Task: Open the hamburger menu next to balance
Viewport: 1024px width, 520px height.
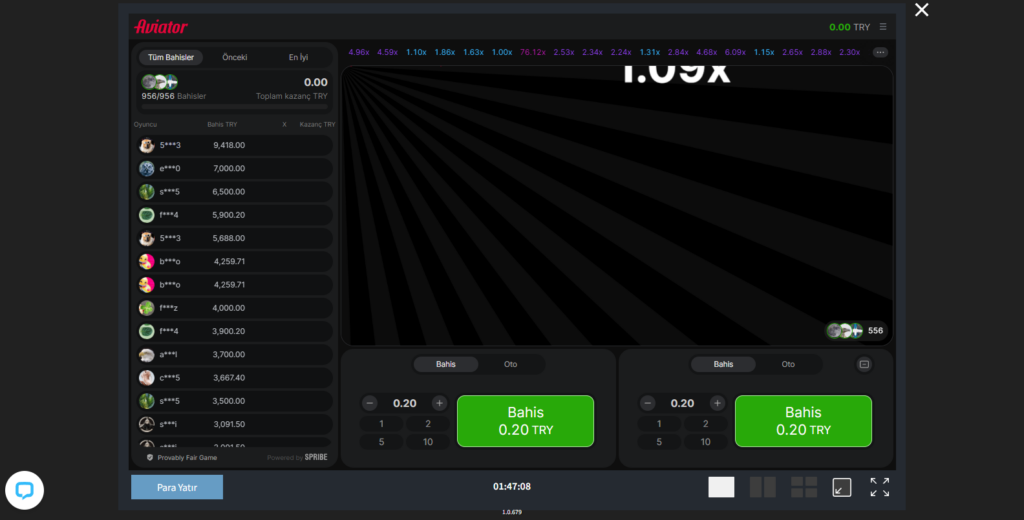Action: coord(883,27)
